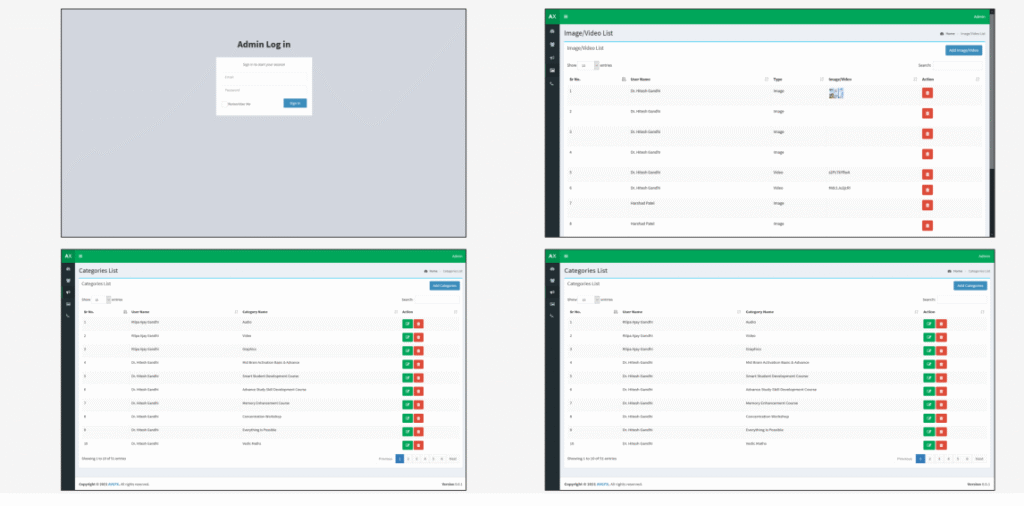This screenshot has height=506, width=1024.
Task: Delete row 1 in Image/Video List
Action: [x=927, y=93]
